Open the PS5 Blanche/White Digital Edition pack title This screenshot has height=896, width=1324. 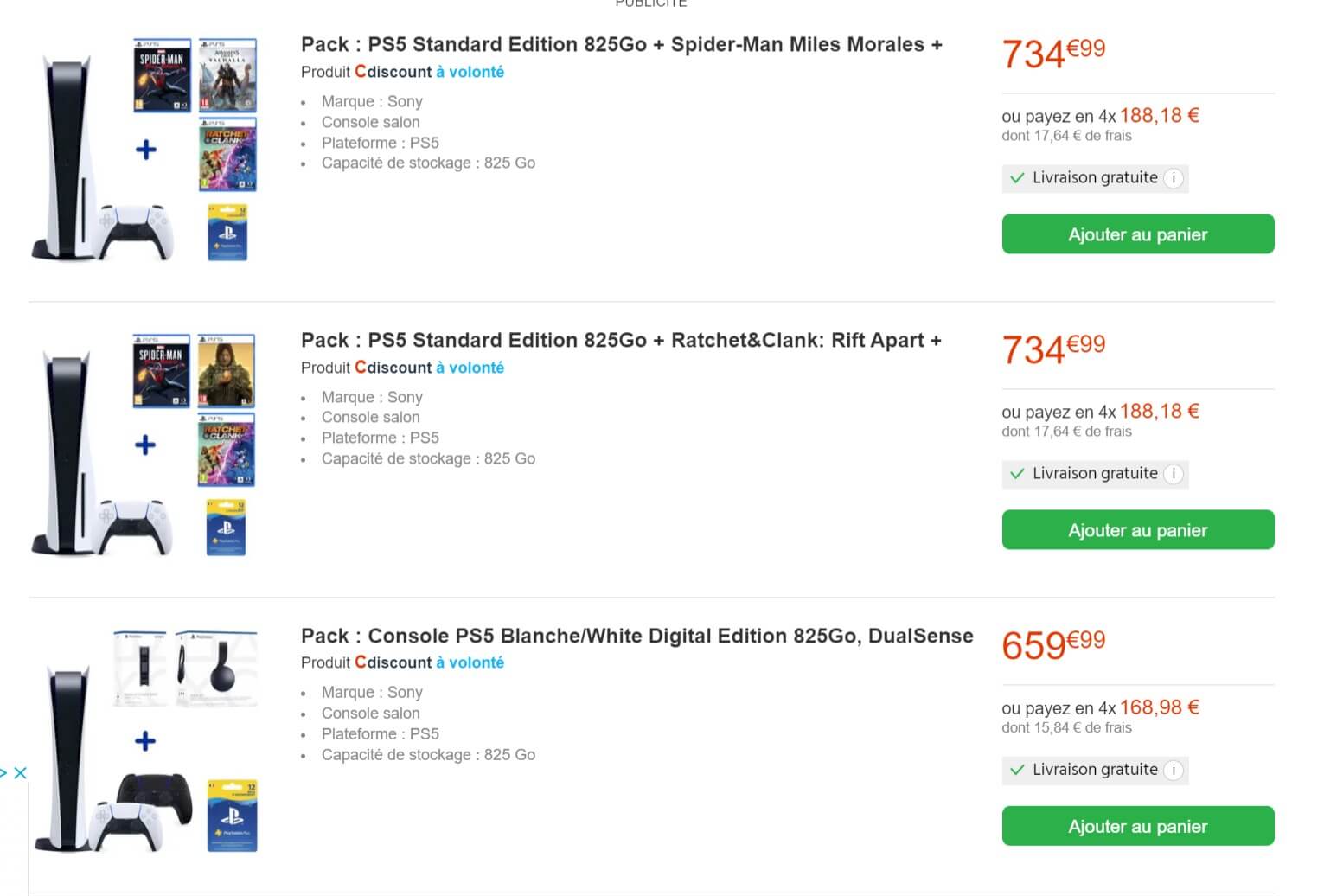click(x=636, y=637)
